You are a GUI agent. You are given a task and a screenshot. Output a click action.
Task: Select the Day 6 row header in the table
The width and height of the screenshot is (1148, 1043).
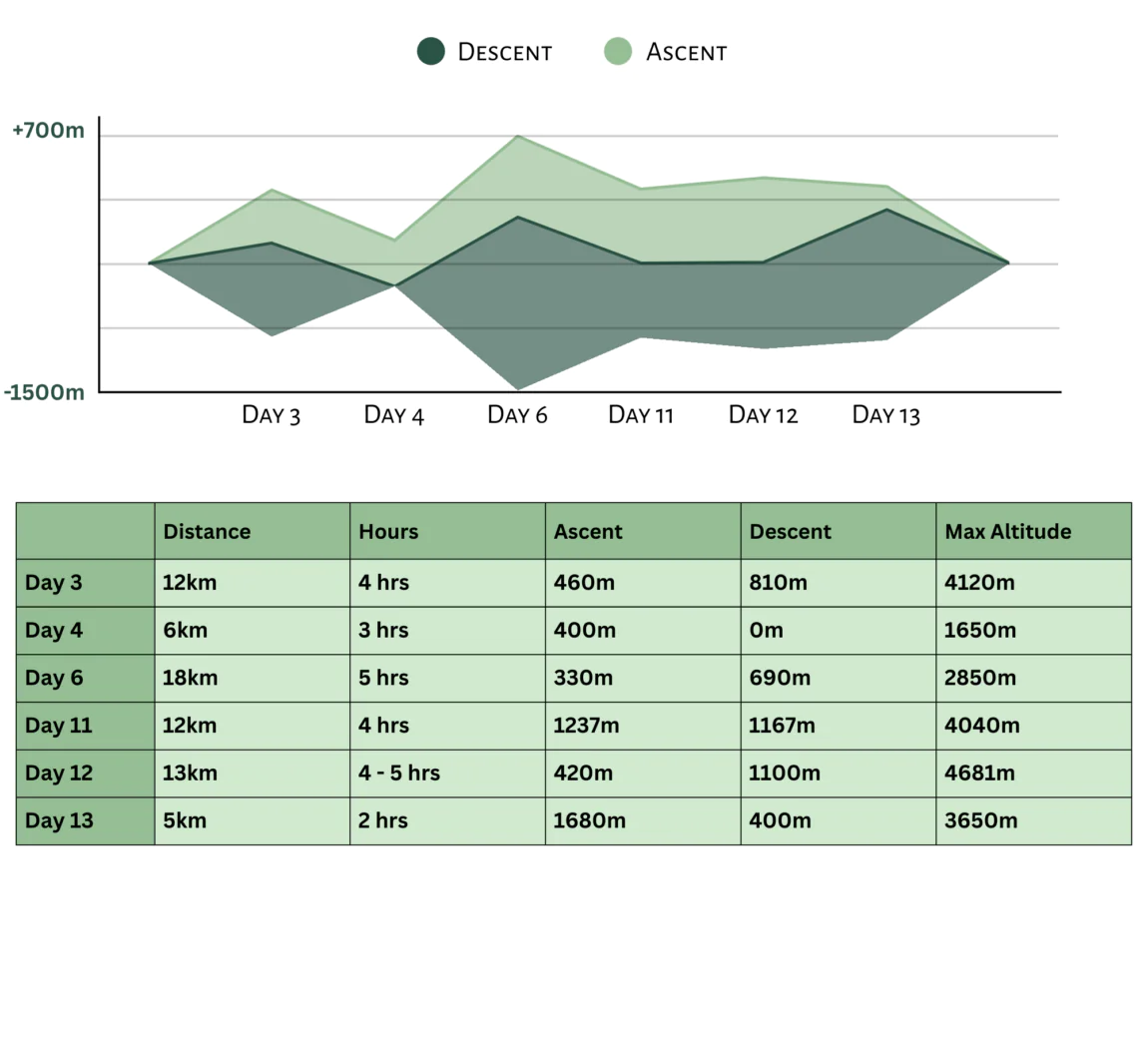point(85,678)
